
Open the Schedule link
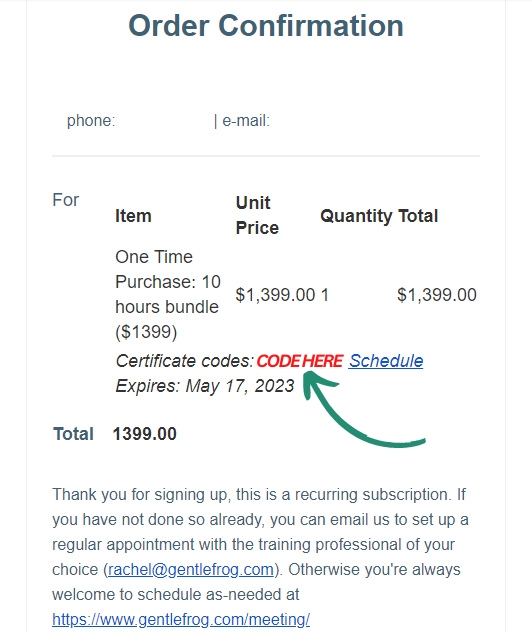[386, 361]
